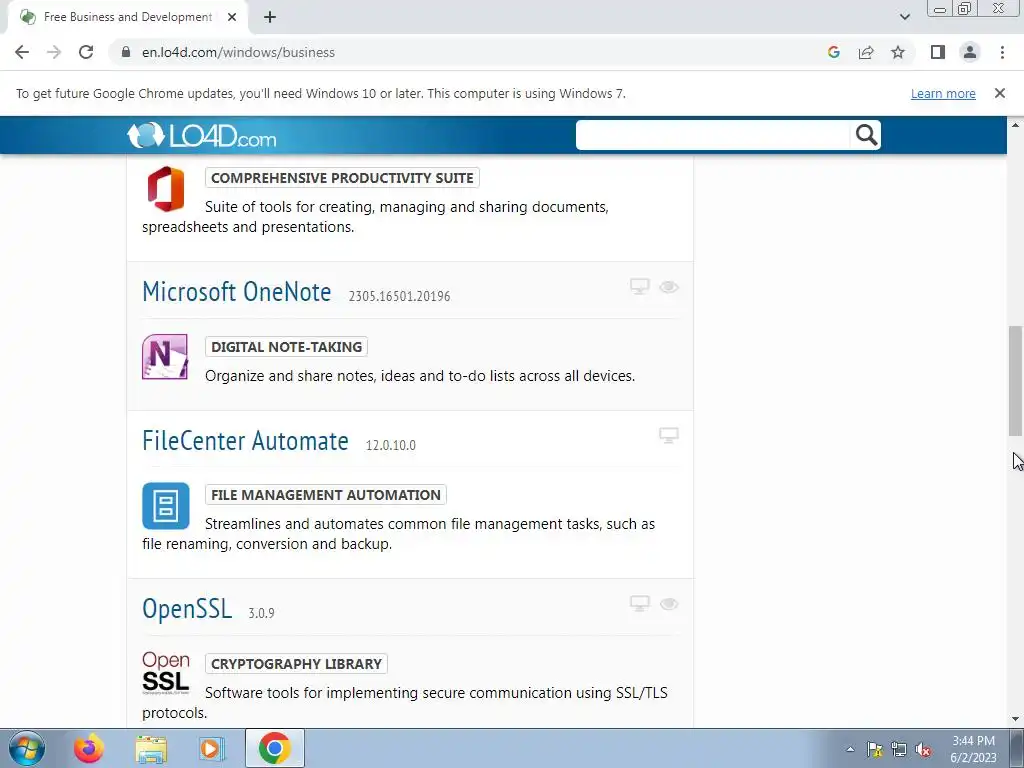
Task: Open Chrome side panel
Action: tap(938, 52)
